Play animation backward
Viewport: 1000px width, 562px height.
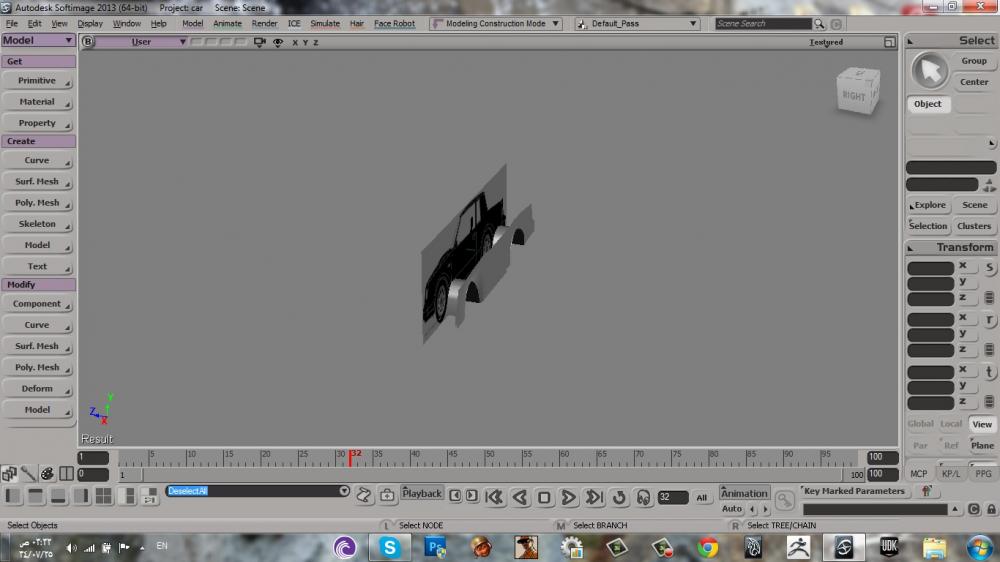(520, 496)
